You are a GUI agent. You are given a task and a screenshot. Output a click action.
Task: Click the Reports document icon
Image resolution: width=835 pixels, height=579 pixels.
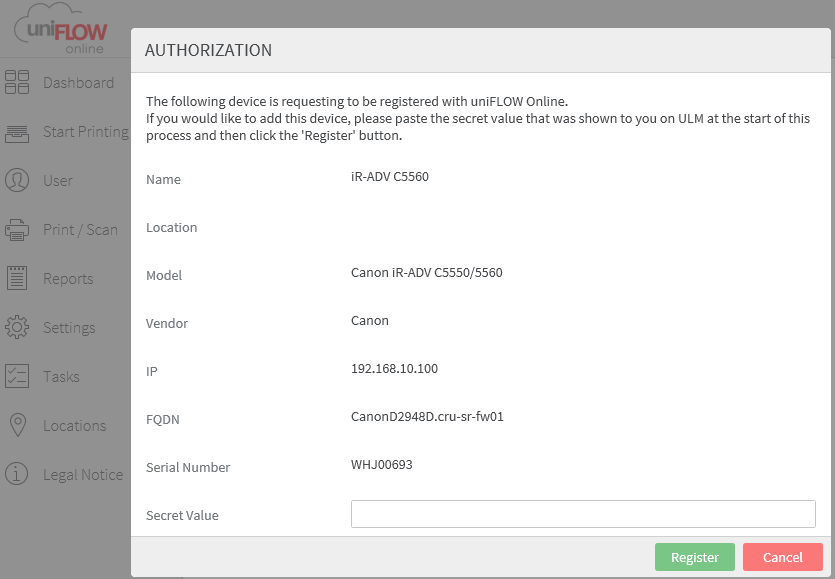pos(17,279)
